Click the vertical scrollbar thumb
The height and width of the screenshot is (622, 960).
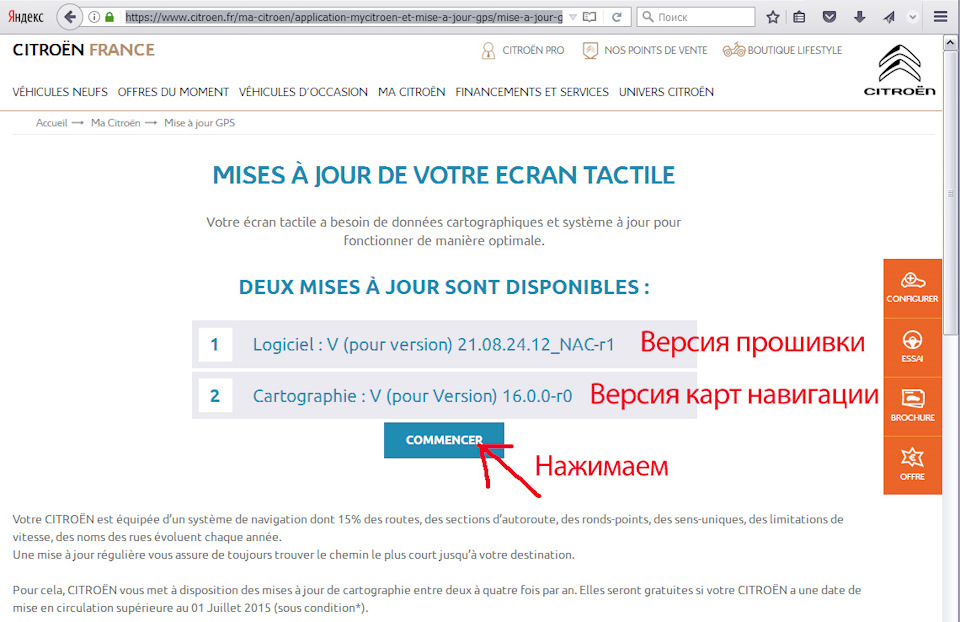[950, 193]
